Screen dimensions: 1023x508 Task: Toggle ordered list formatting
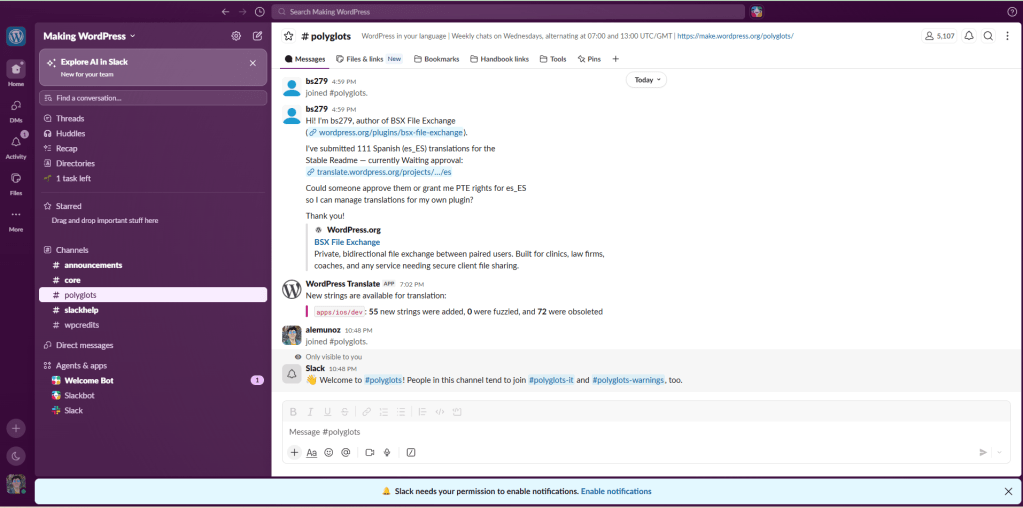pyautogui.click(x=384, y=411)
